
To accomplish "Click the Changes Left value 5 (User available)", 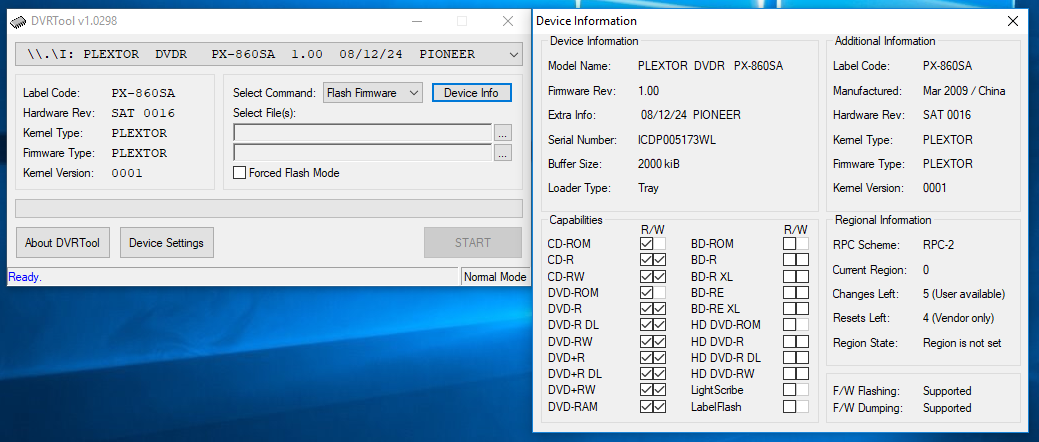I will 964,294.
